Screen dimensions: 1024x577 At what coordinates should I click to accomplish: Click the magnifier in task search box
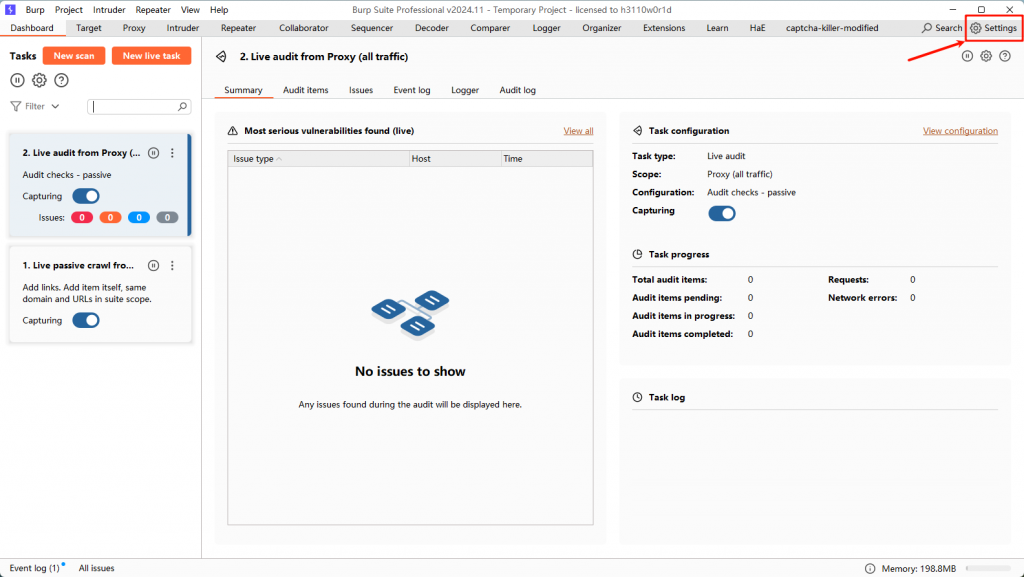click(x=182, y=106)
